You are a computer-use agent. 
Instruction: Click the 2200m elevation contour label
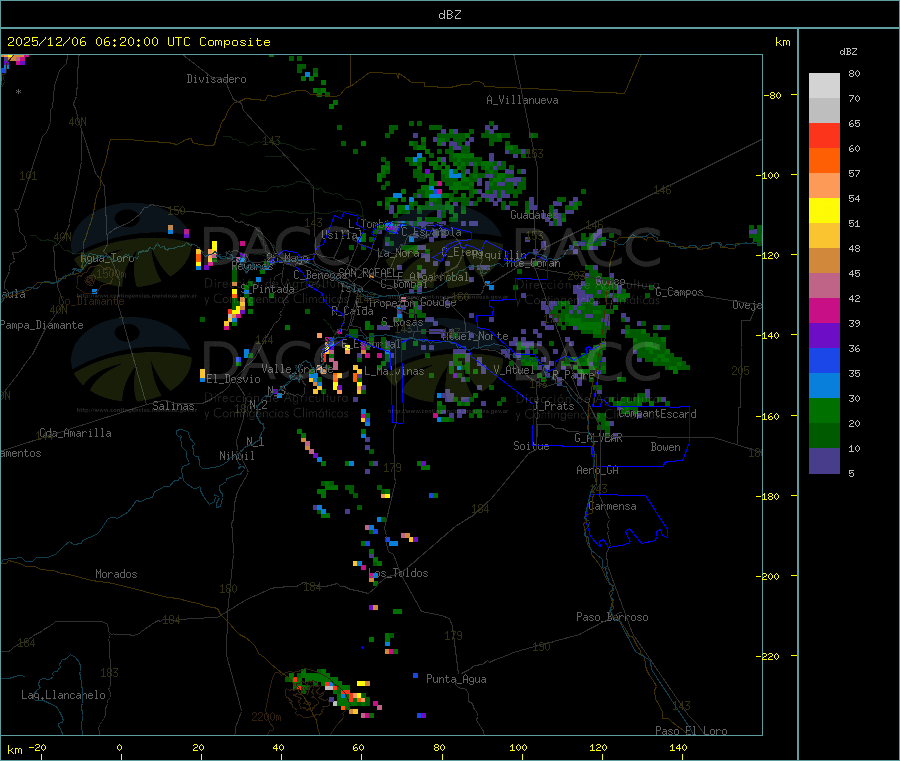click(266, 717)
